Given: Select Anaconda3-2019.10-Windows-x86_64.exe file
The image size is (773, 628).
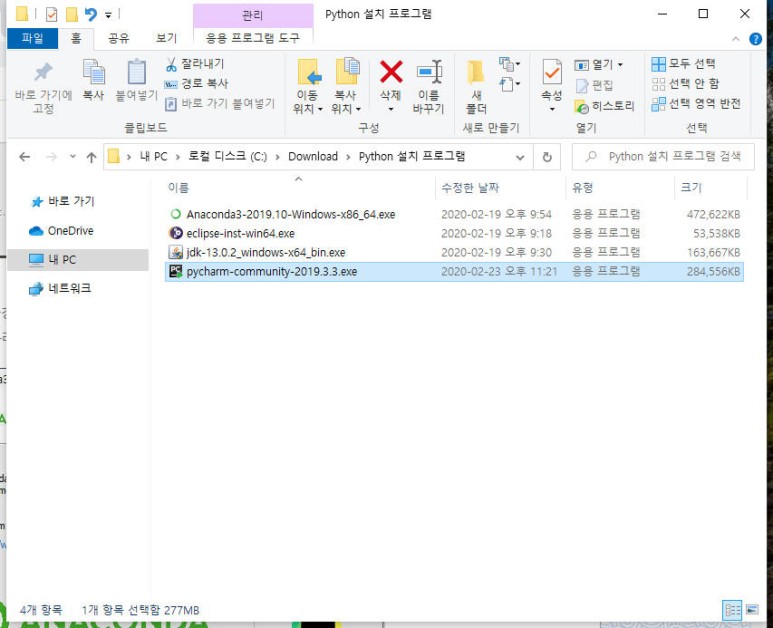Looking at the screenshot, I should pyautogui.click(x=454, y=214).
